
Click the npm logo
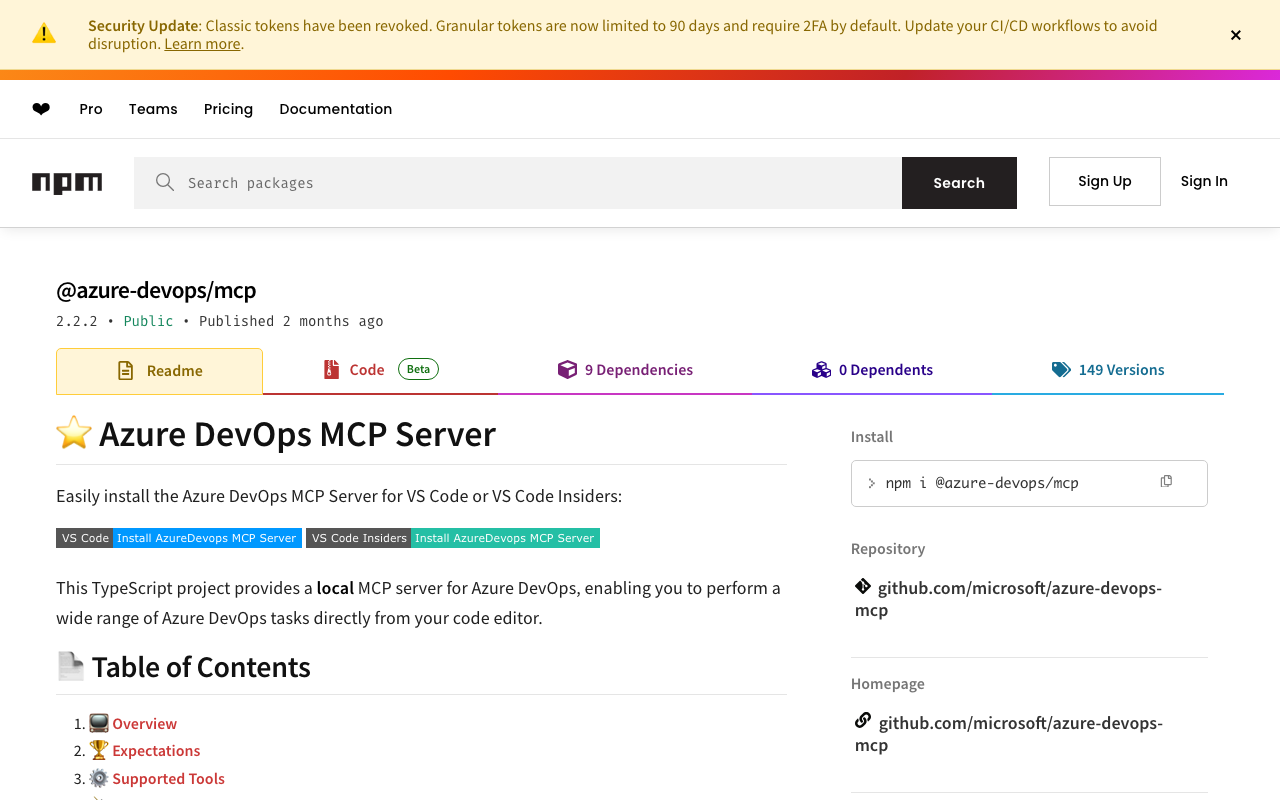click(67, 183)
